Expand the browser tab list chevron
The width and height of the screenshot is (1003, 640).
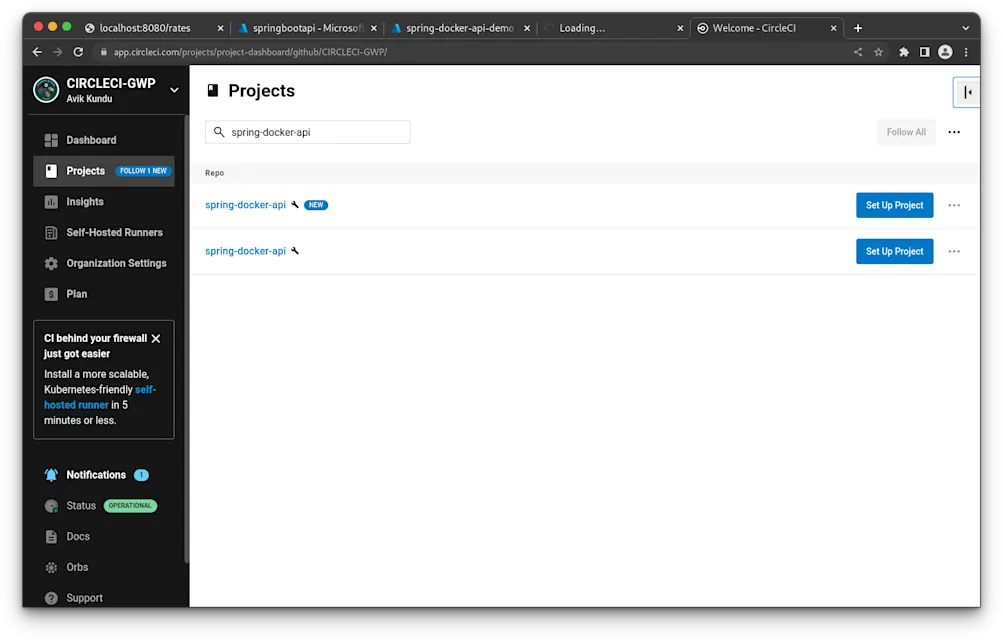tap(966, 28)
